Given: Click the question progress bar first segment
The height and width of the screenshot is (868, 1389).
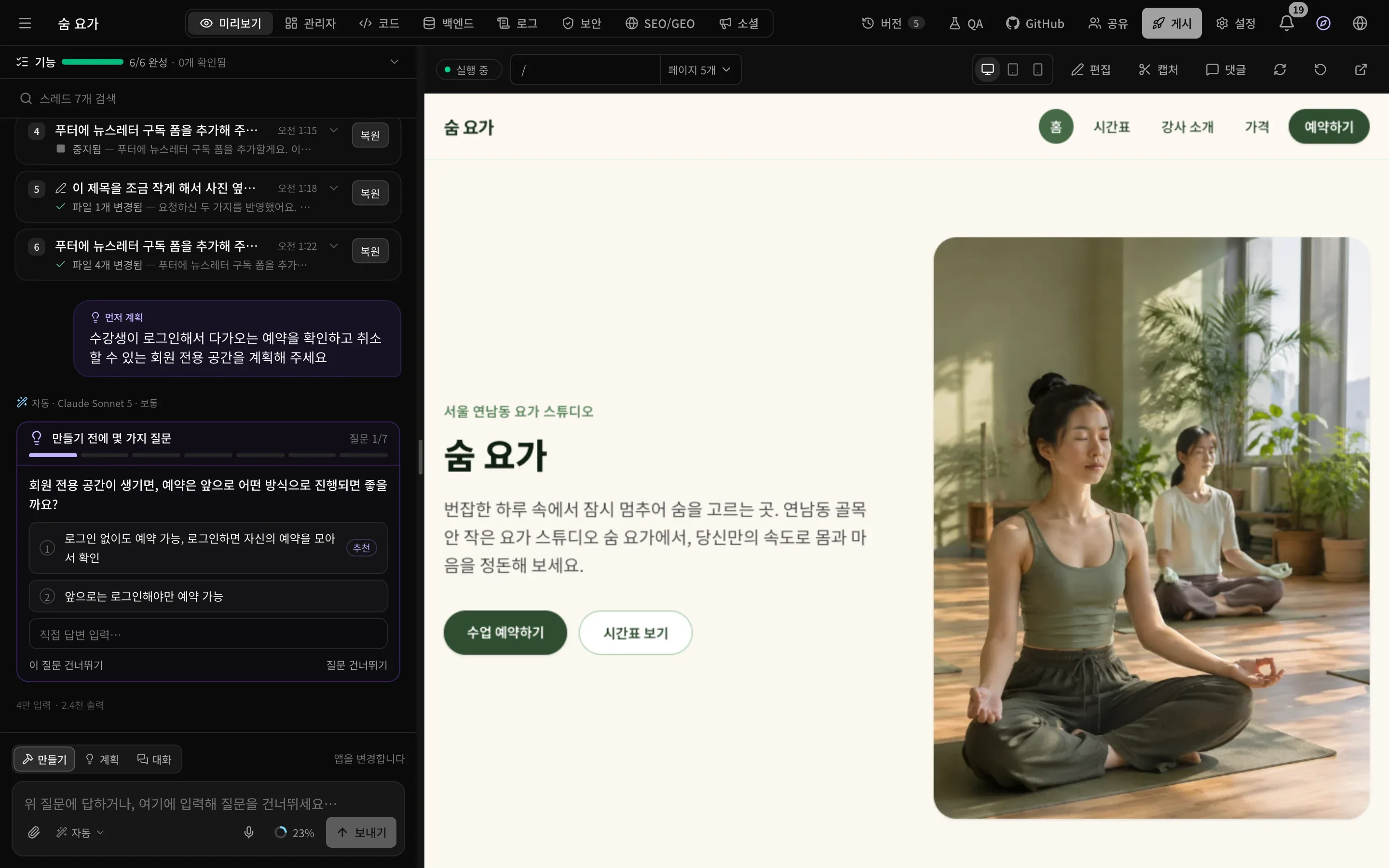Looking at the screenshot, I should (53, 455).
